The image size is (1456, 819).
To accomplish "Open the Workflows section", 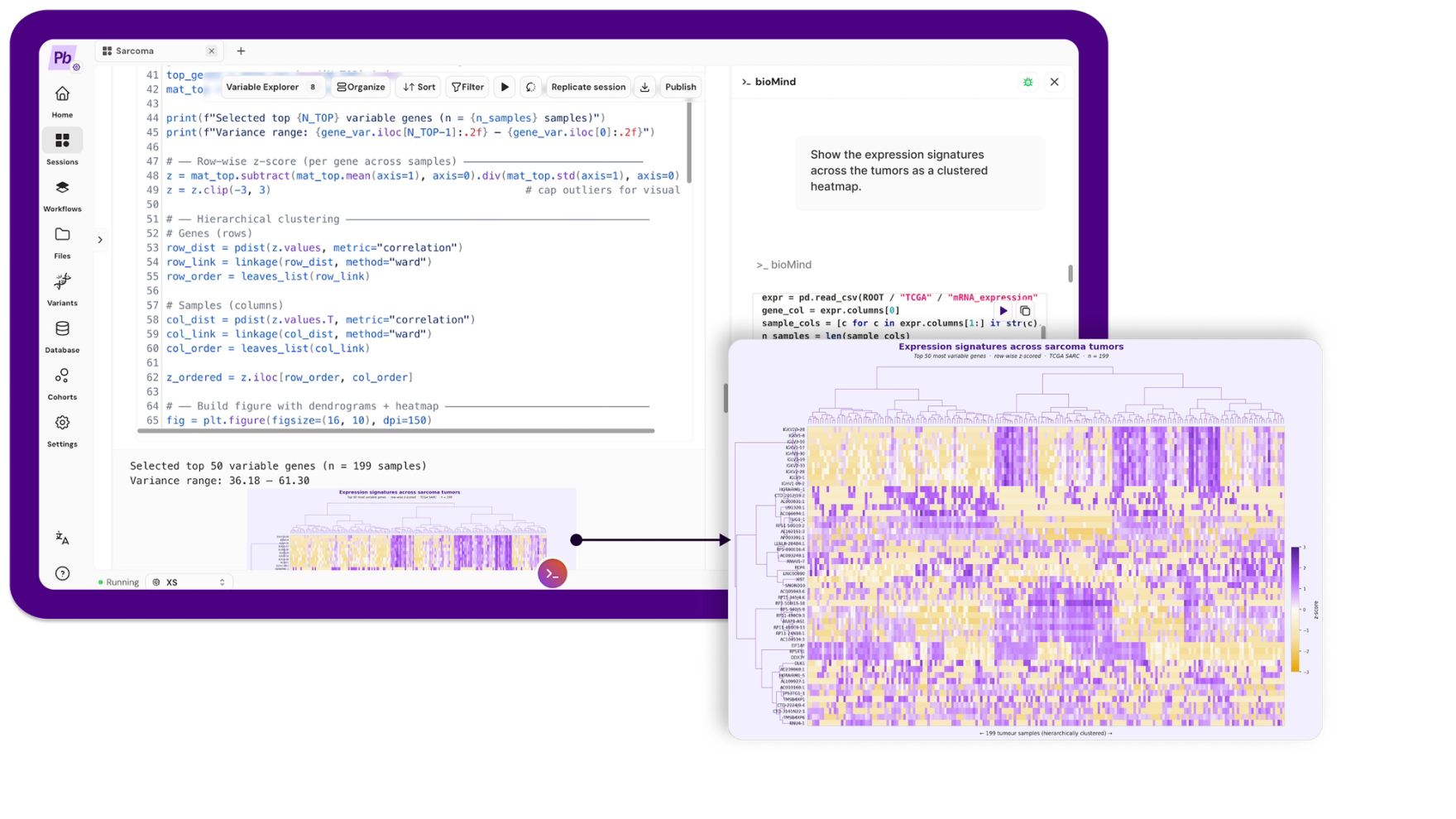I will click(x=62, y=196).
